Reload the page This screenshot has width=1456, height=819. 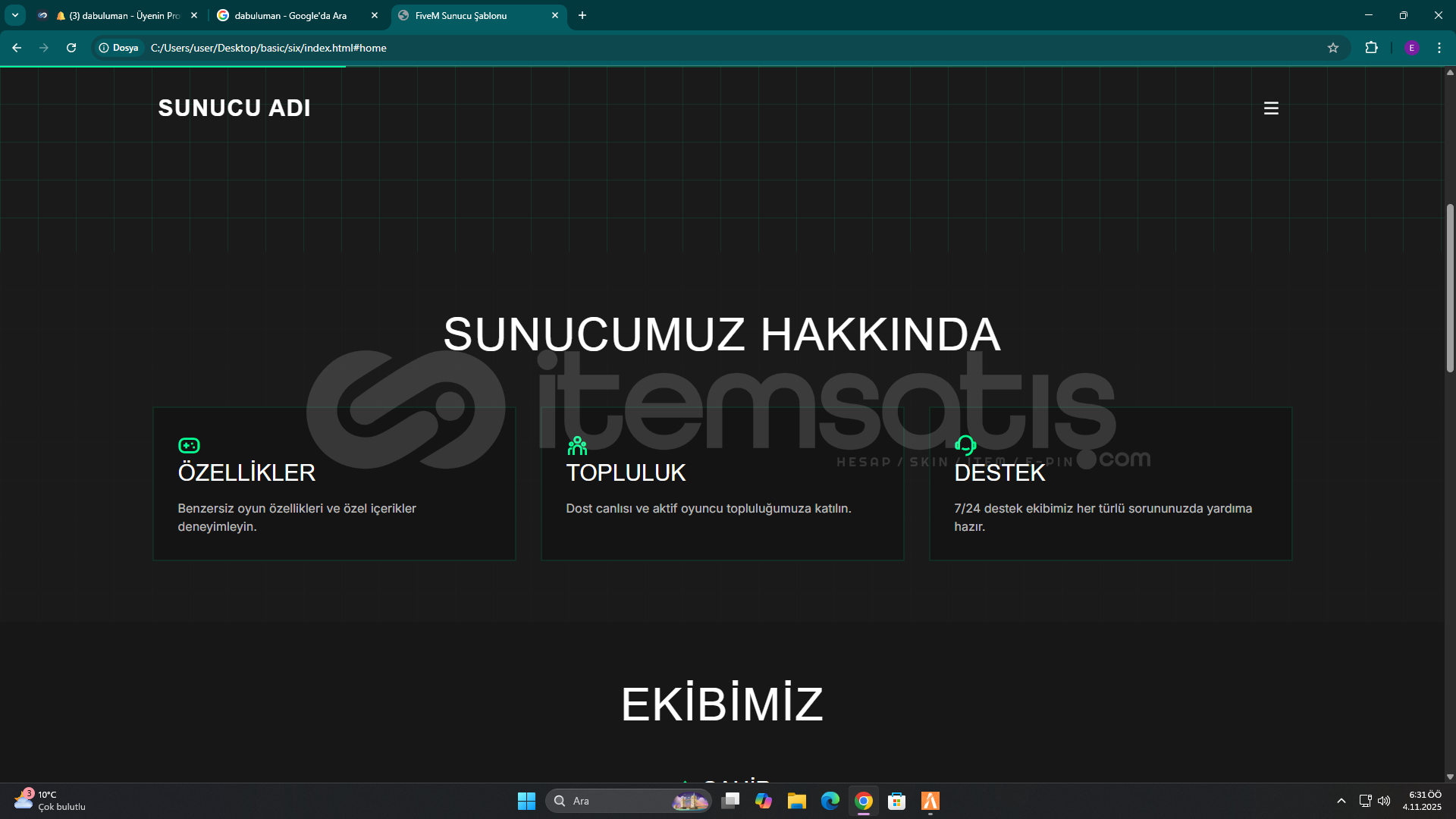71,48
